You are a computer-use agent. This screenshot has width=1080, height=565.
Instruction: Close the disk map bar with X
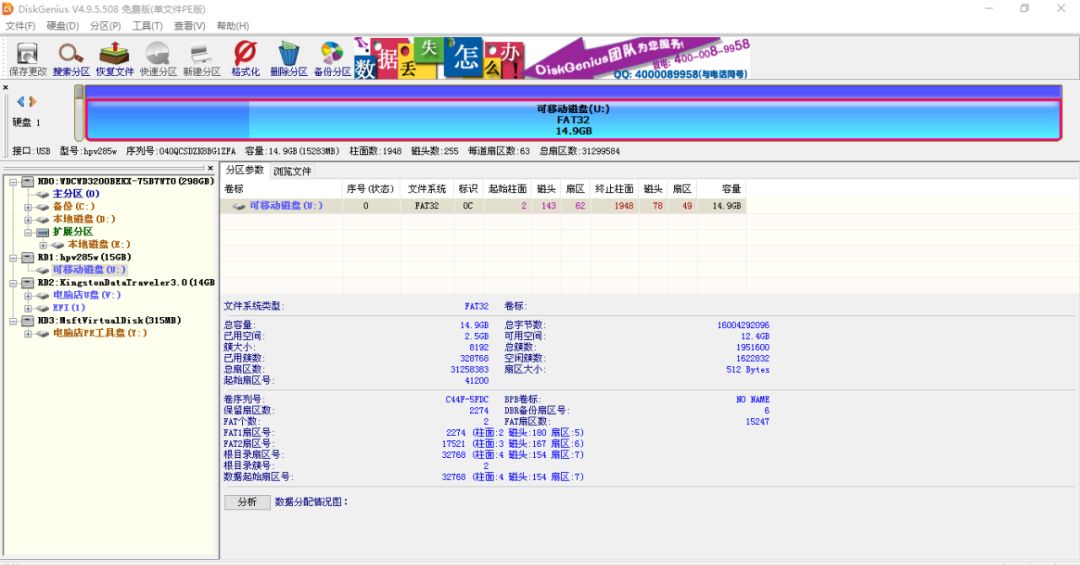point(6,88)
